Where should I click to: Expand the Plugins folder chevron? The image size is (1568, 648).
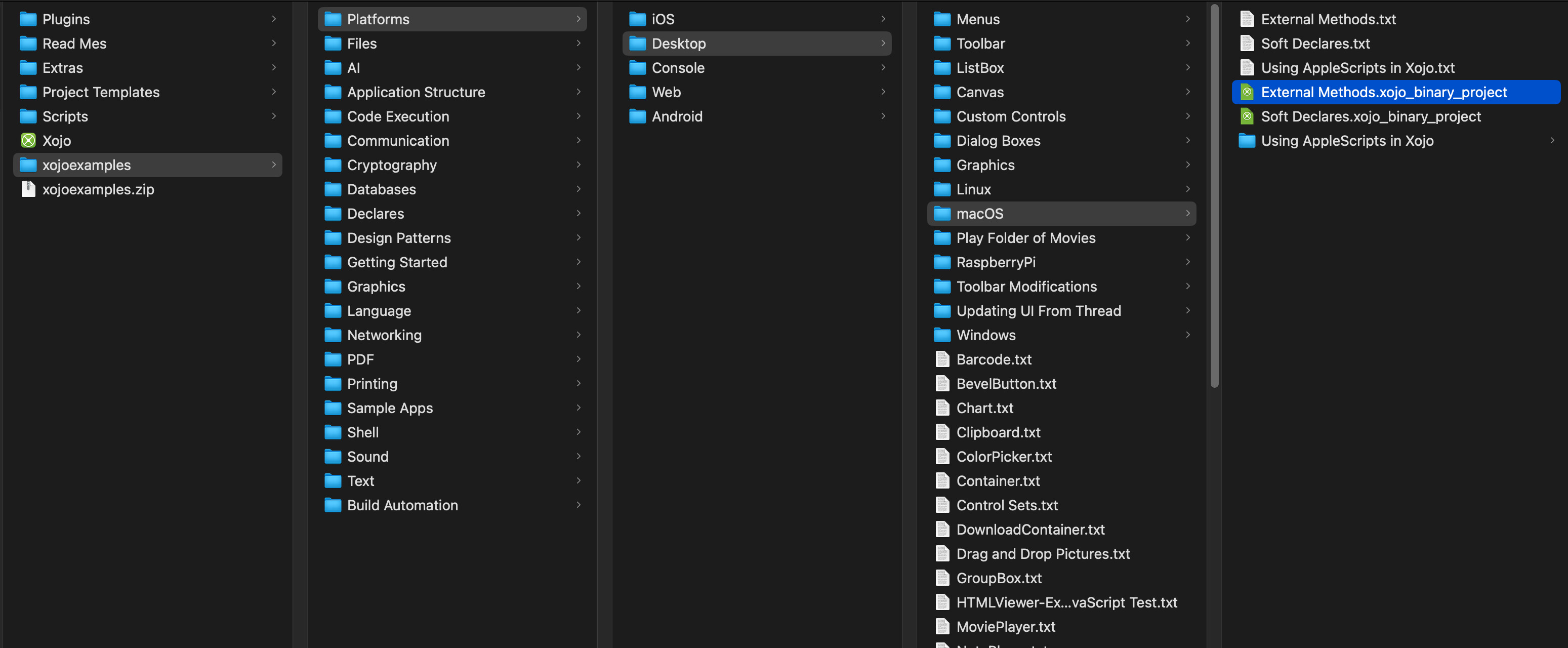tap(274, 19)
